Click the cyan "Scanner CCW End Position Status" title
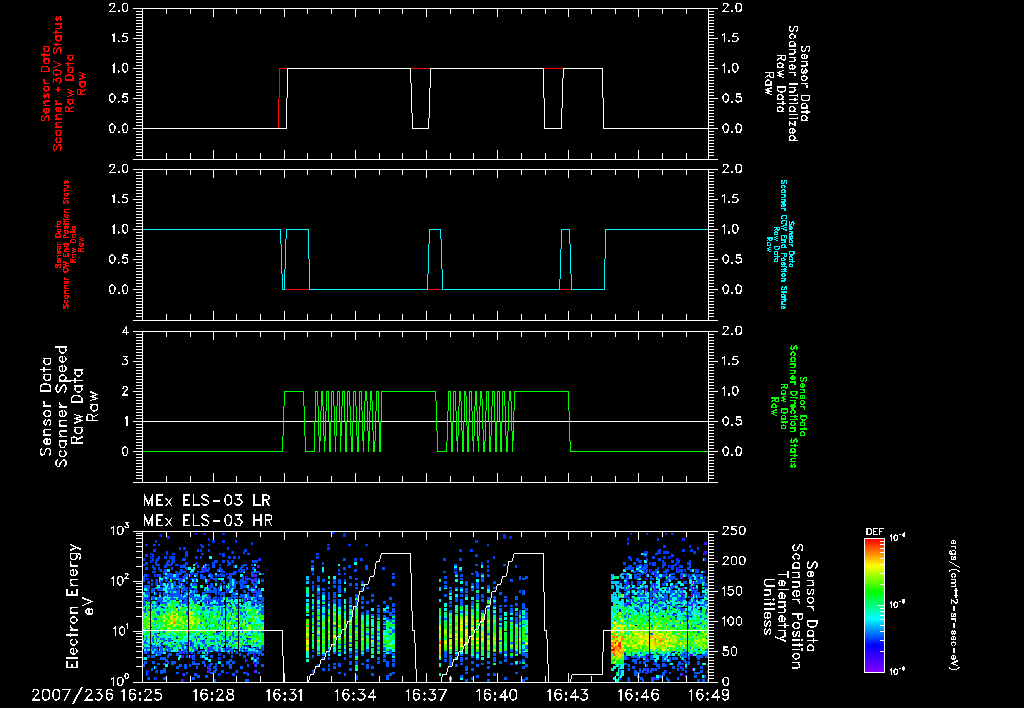 [x=780, y=244]
